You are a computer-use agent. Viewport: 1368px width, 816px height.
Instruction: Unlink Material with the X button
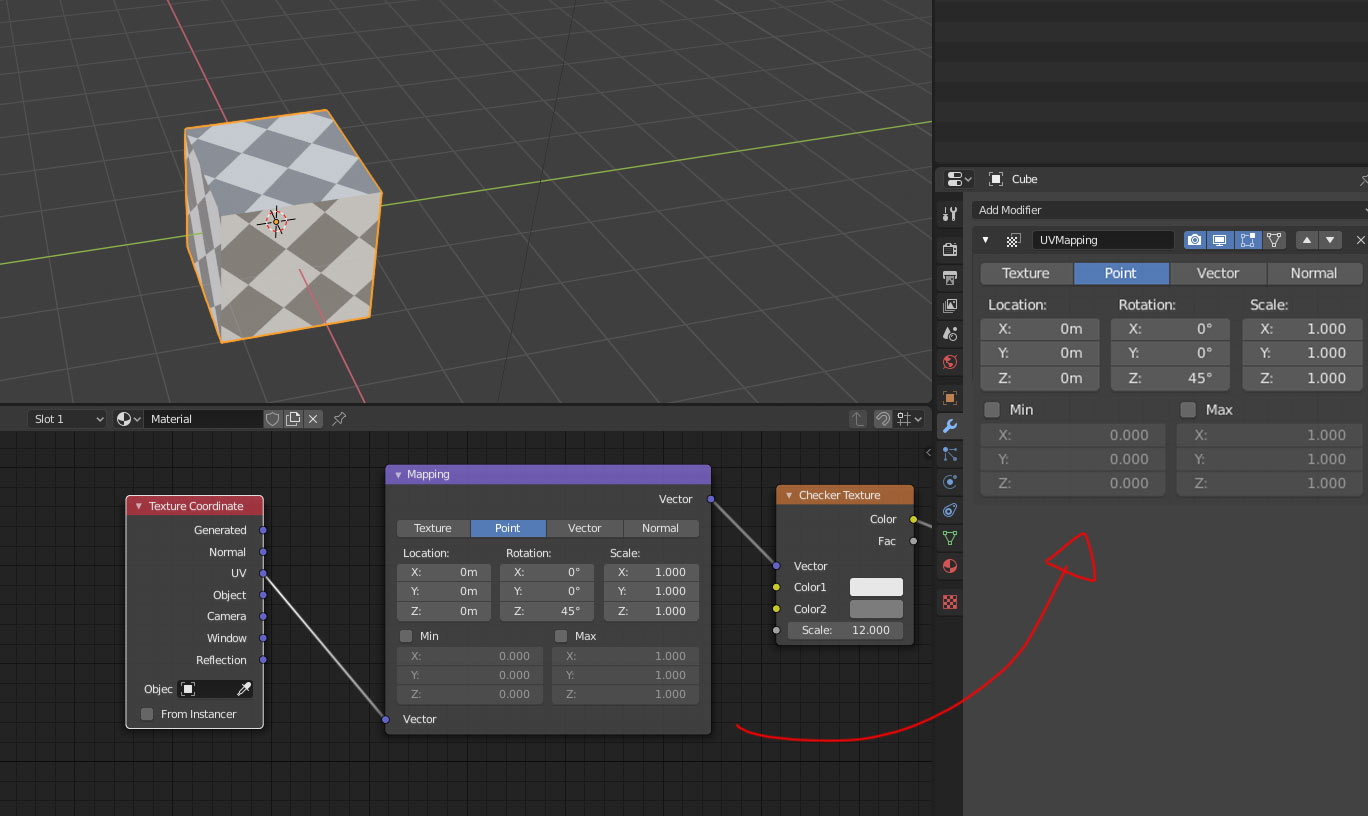tap(313, 419)
